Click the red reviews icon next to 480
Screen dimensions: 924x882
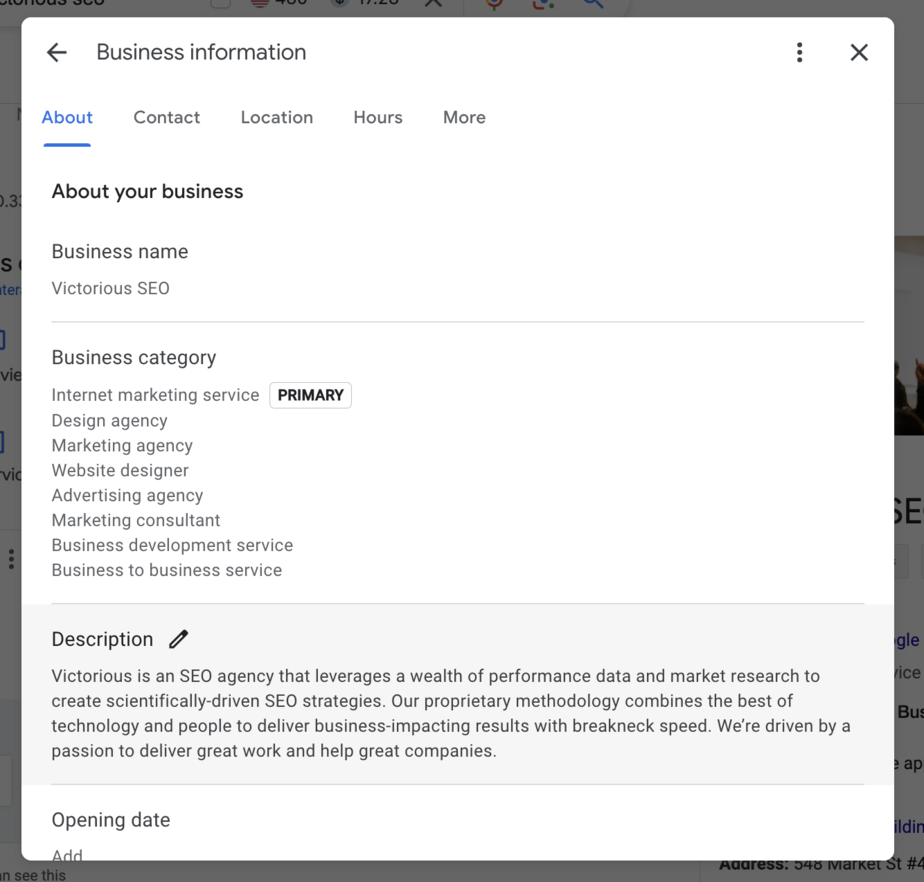[x=258, y=4]
